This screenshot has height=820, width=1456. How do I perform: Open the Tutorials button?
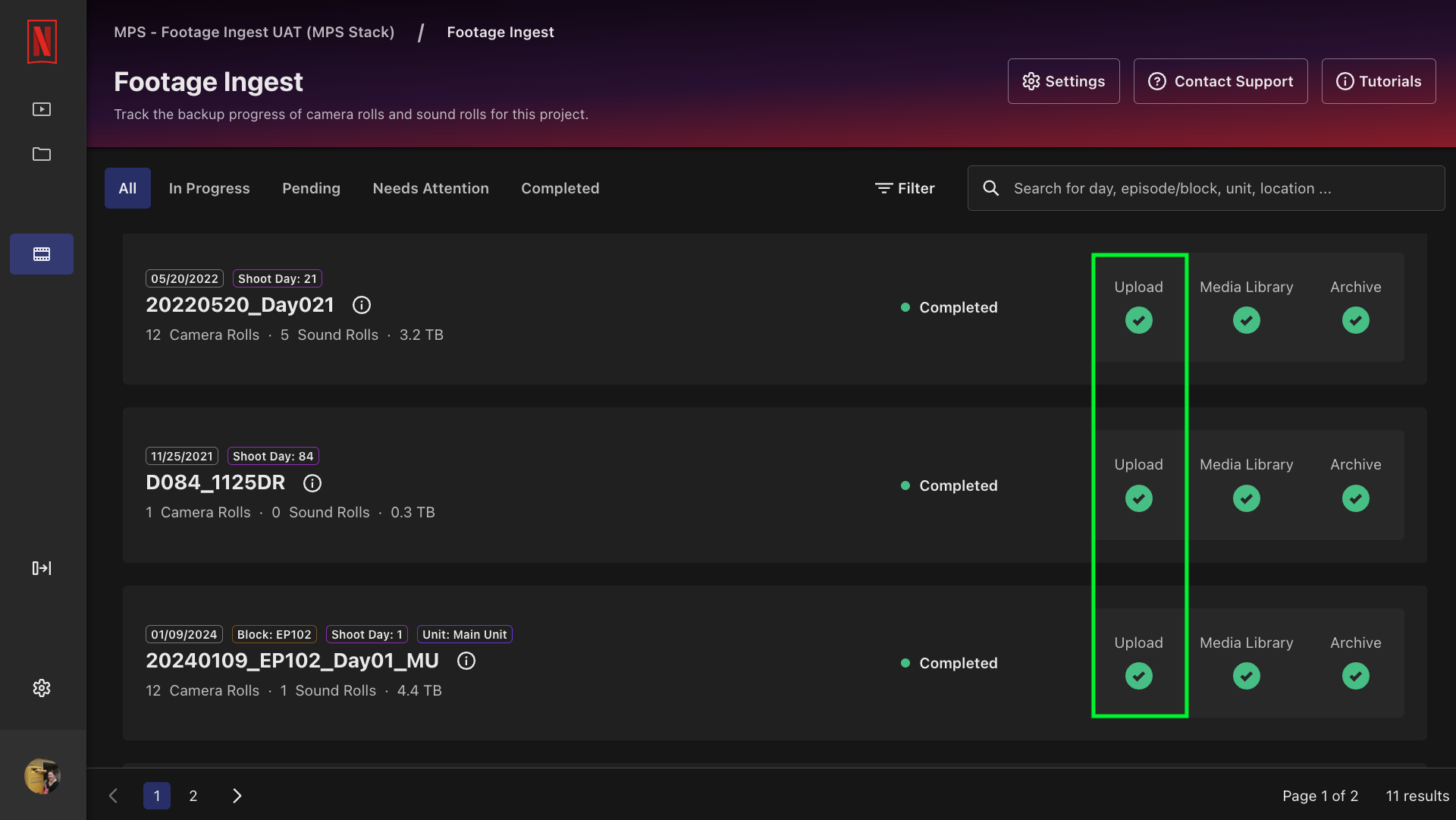click(1378, 81)
